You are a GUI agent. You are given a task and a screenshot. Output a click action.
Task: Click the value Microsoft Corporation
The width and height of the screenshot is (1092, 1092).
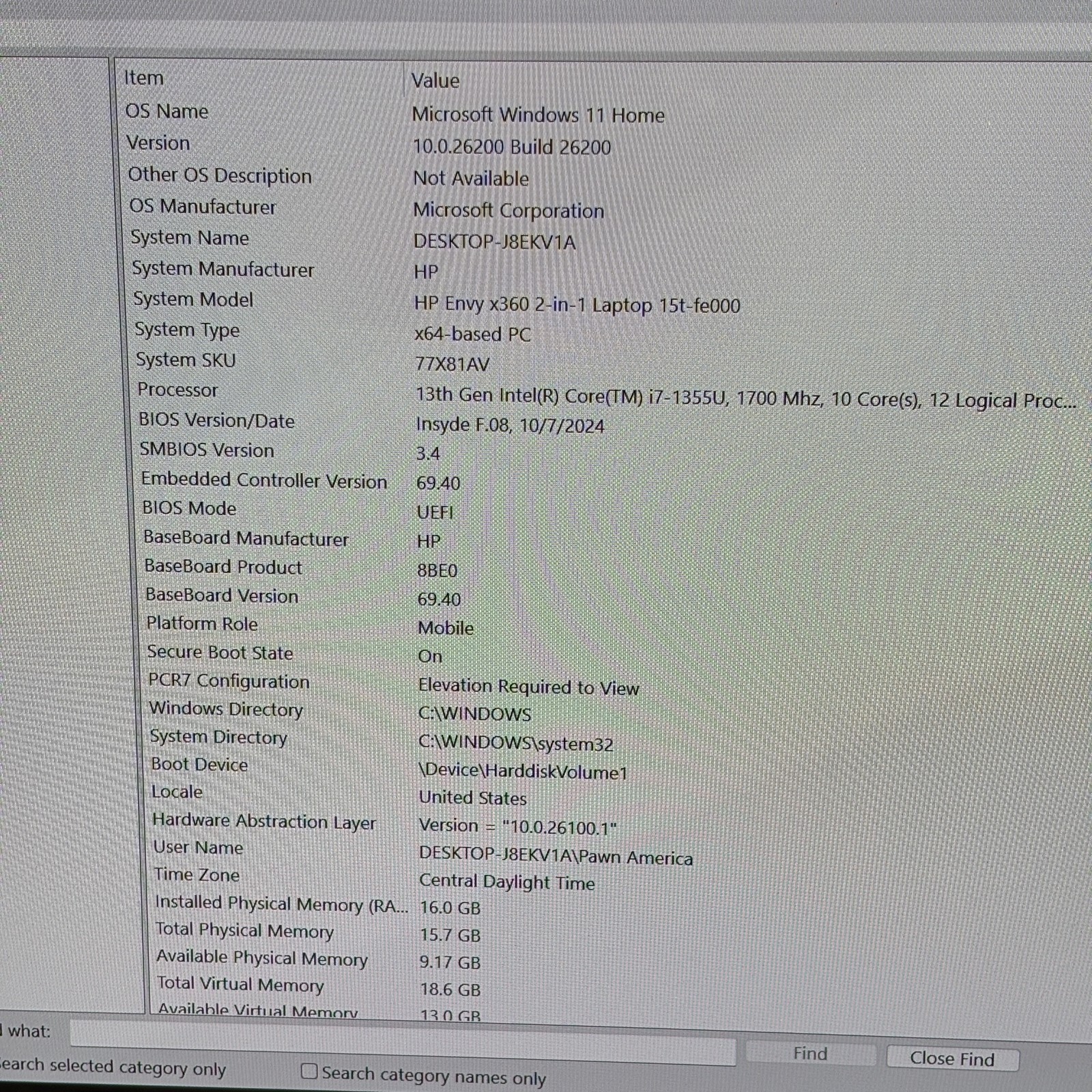(x=508, y=210)
